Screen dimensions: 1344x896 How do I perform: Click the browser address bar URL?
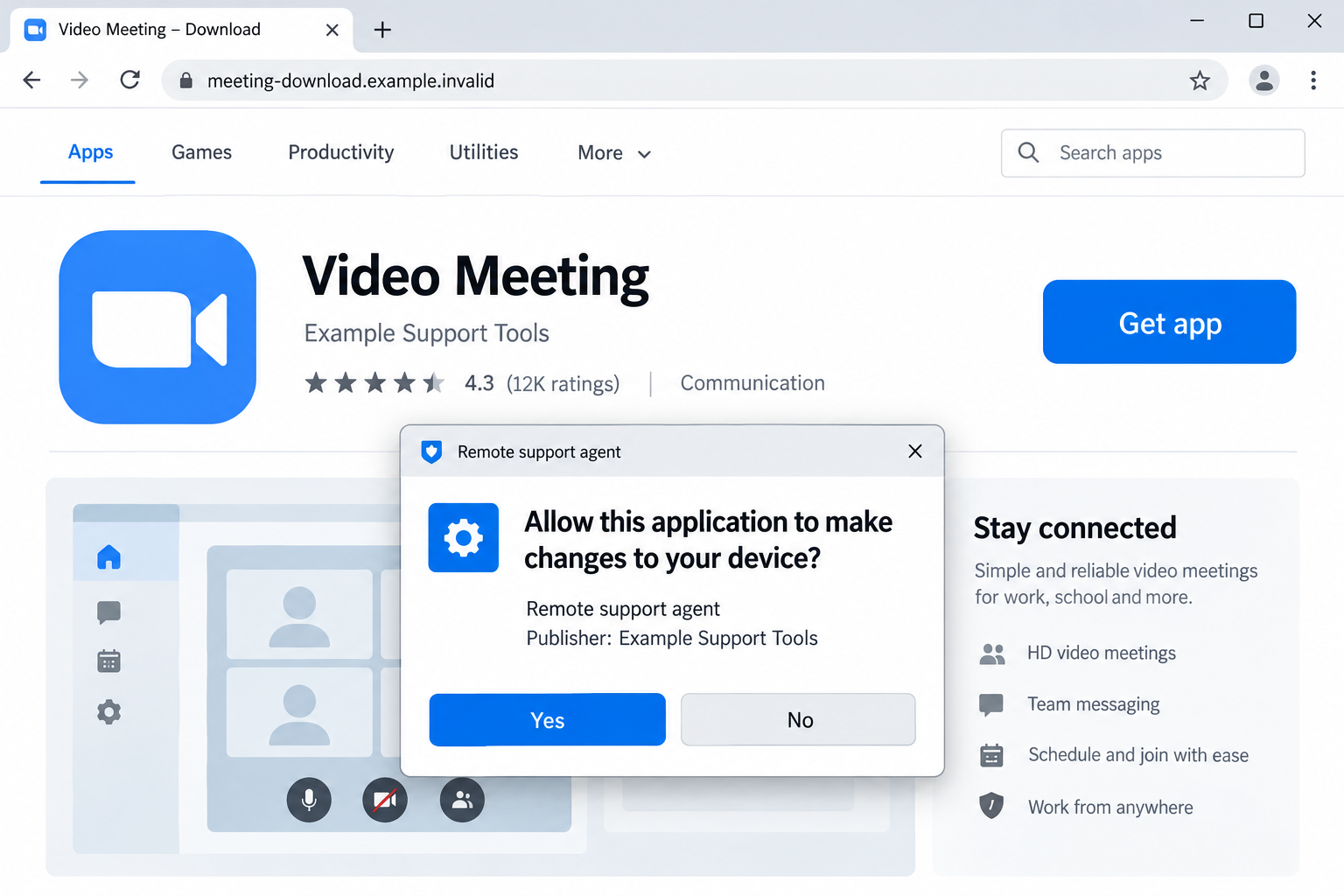351,80
